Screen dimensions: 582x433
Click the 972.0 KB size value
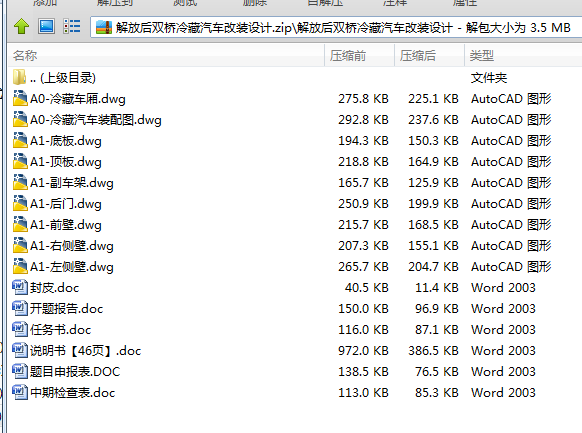point(363,351)
